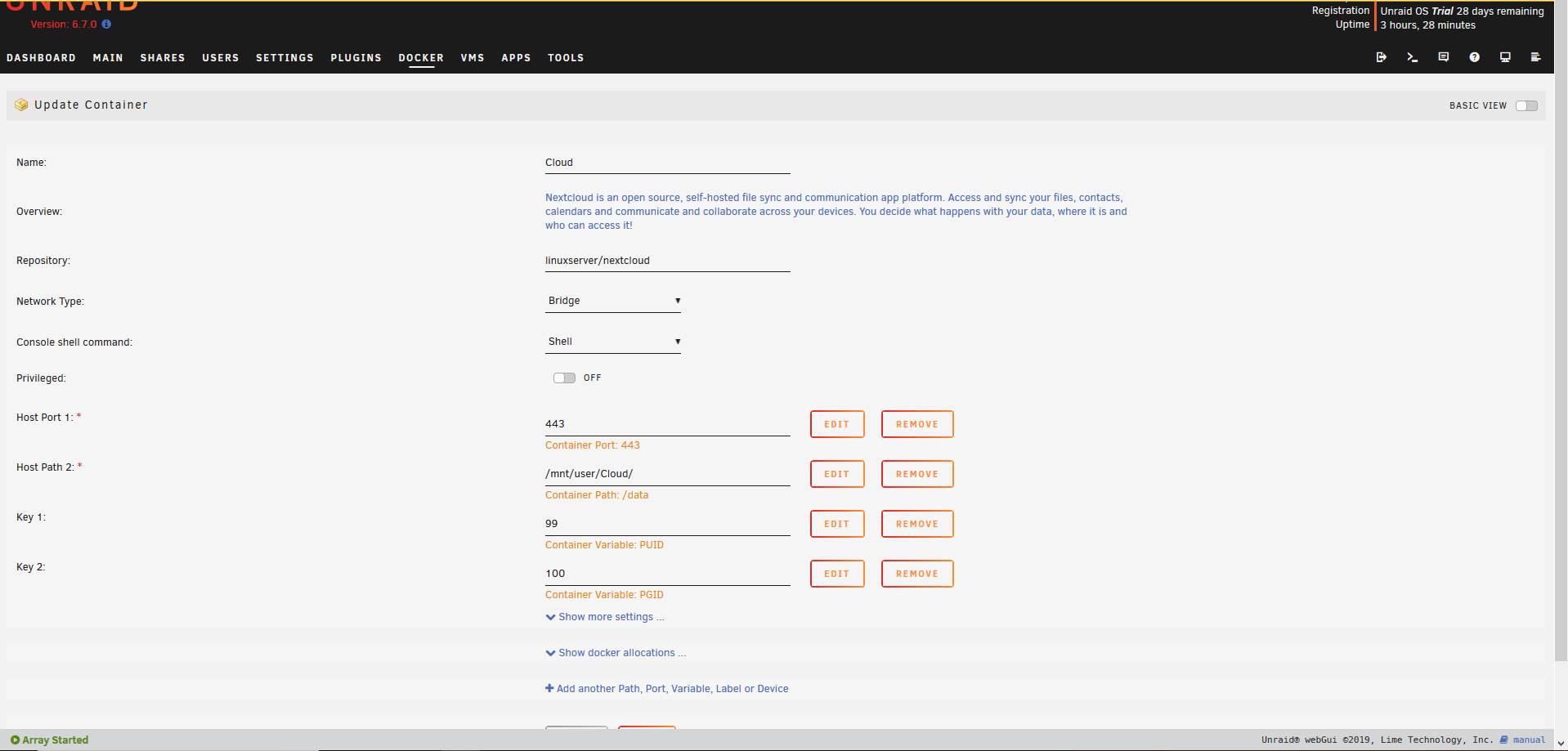Click the Container Variable: PUID text

605,545
